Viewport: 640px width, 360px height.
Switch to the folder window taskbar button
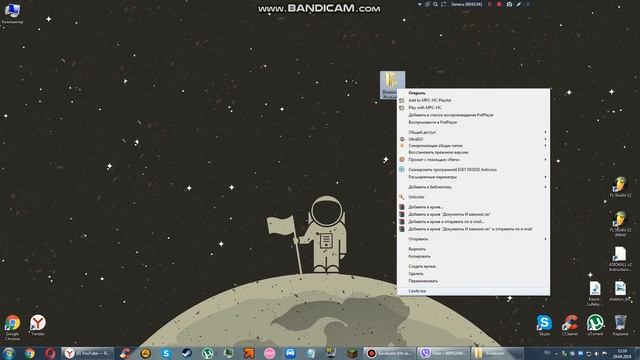[497, 353]
